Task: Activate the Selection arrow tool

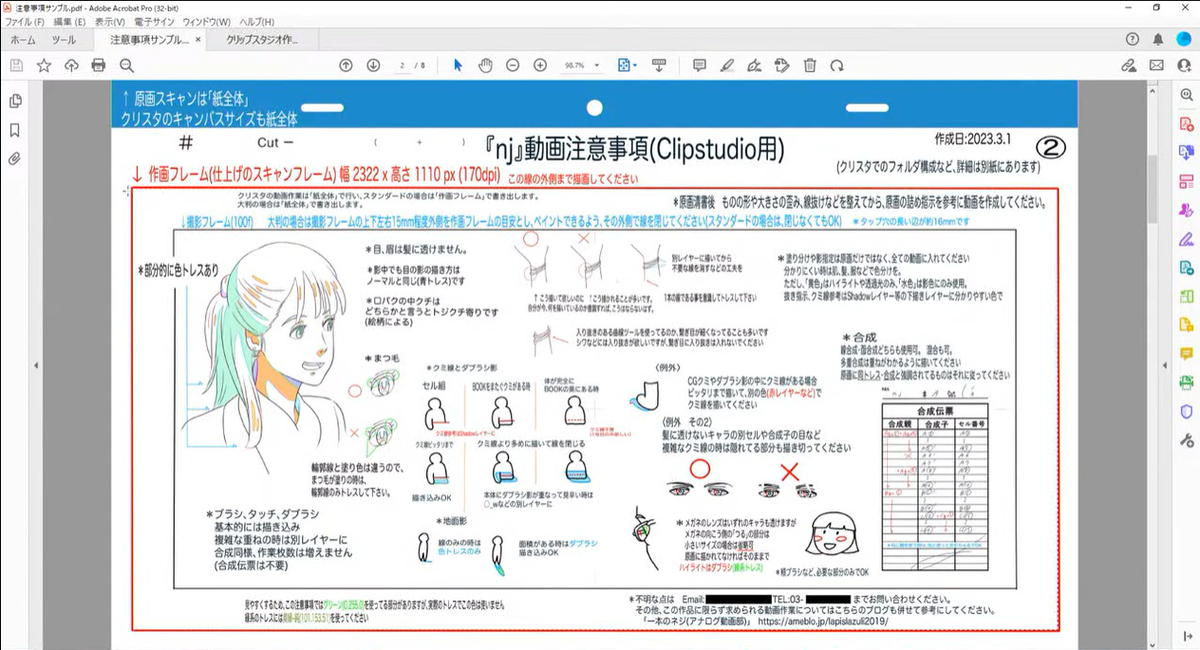Action: coord(458,65)
